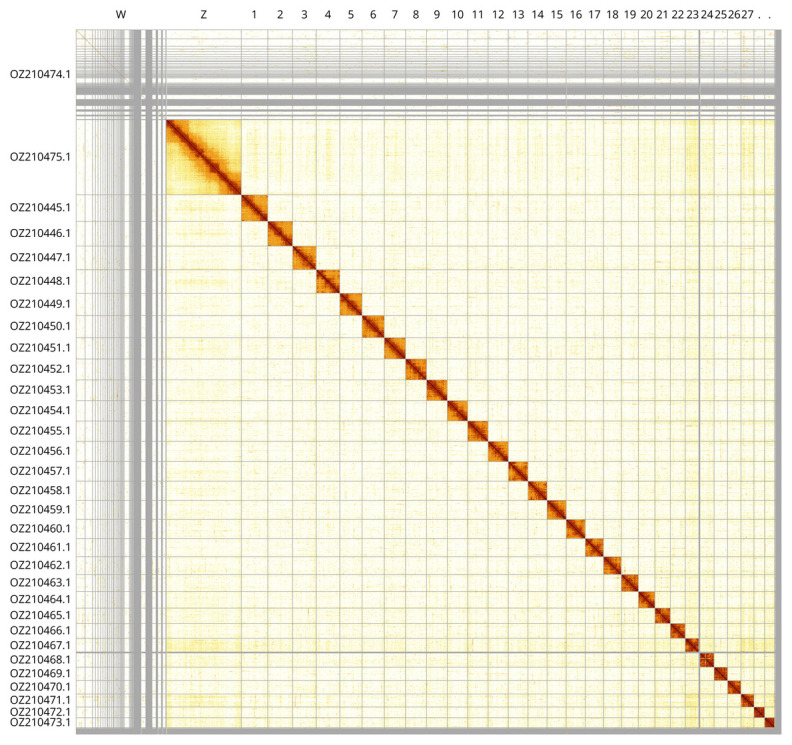792x745 pixels.
Task: Click column header 18
Action: [612, 15]
